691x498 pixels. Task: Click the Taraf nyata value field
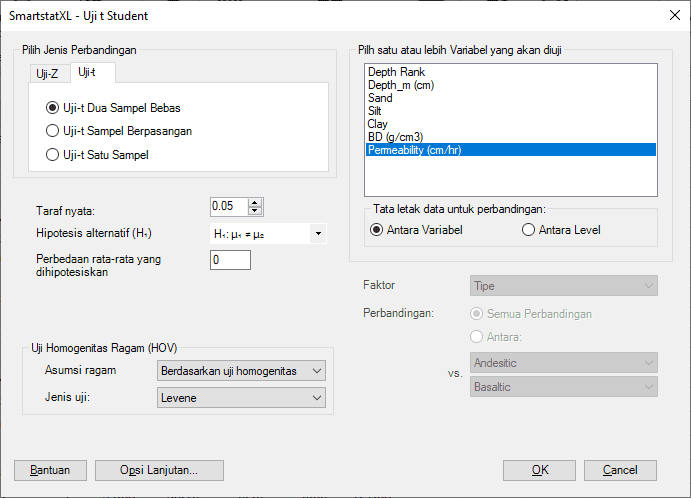[x=228, y=206]
